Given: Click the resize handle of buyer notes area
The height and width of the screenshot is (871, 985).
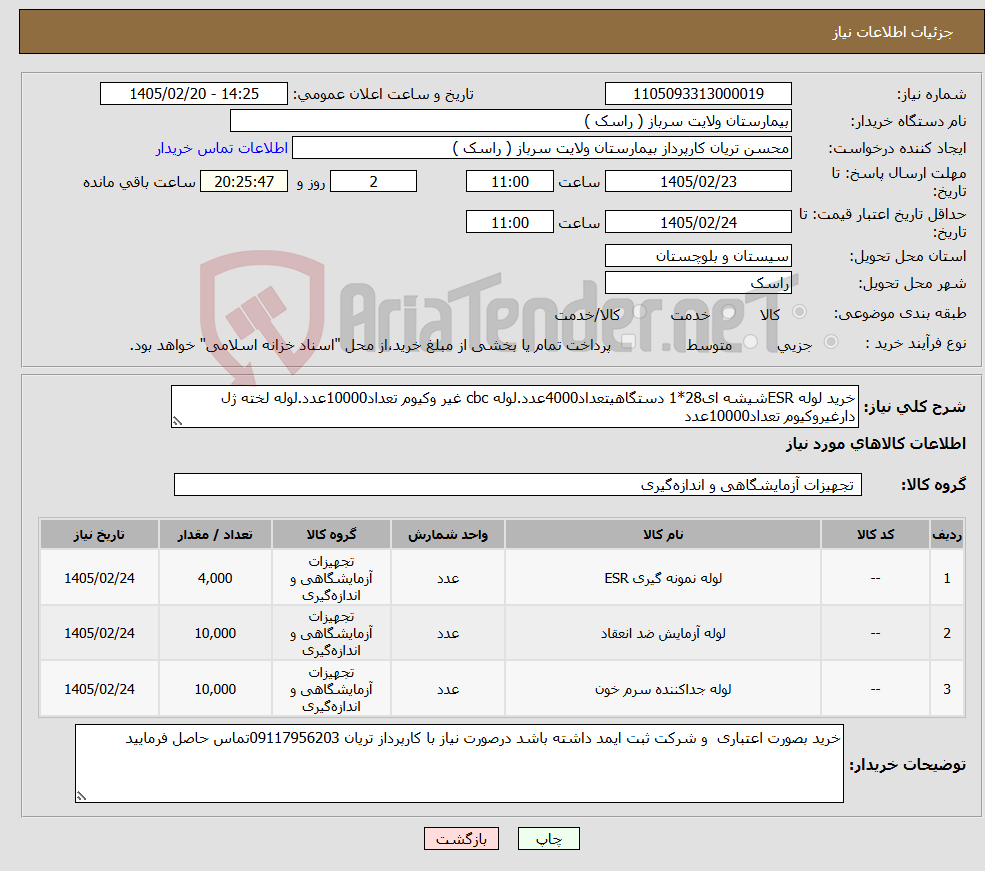Looking at the screenshot, I should click(x=81, y=796).
